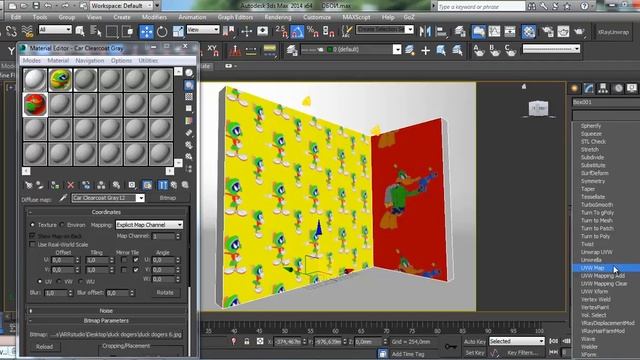Select the yellow-green material sample slot
The image size is (640, 360).
(60, 80)
